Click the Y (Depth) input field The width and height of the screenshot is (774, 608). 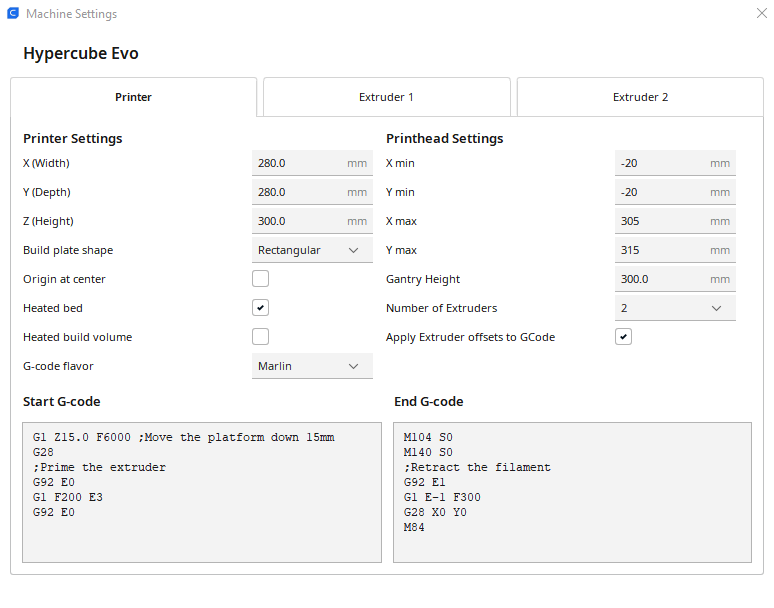tap(298, 192)
